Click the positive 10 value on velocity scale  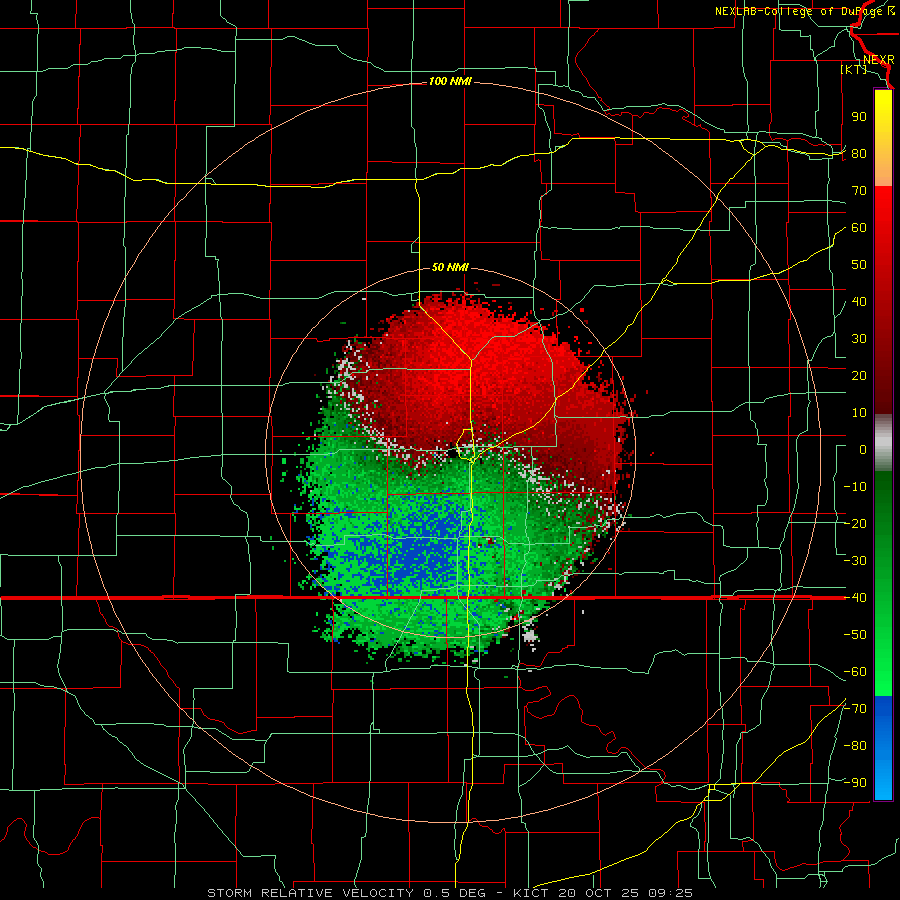(x=859, y=413)
